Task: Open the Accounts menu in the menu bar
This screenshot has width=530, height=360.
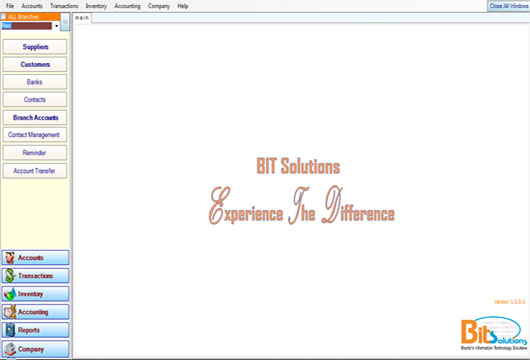Action: click(32, 6)
